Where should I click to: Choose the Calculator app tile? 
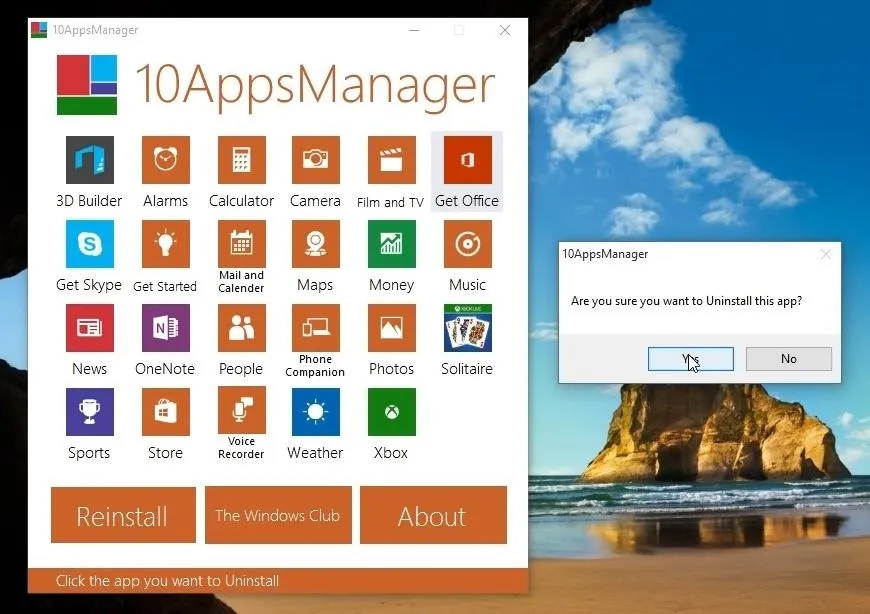(x=241, y=160)
